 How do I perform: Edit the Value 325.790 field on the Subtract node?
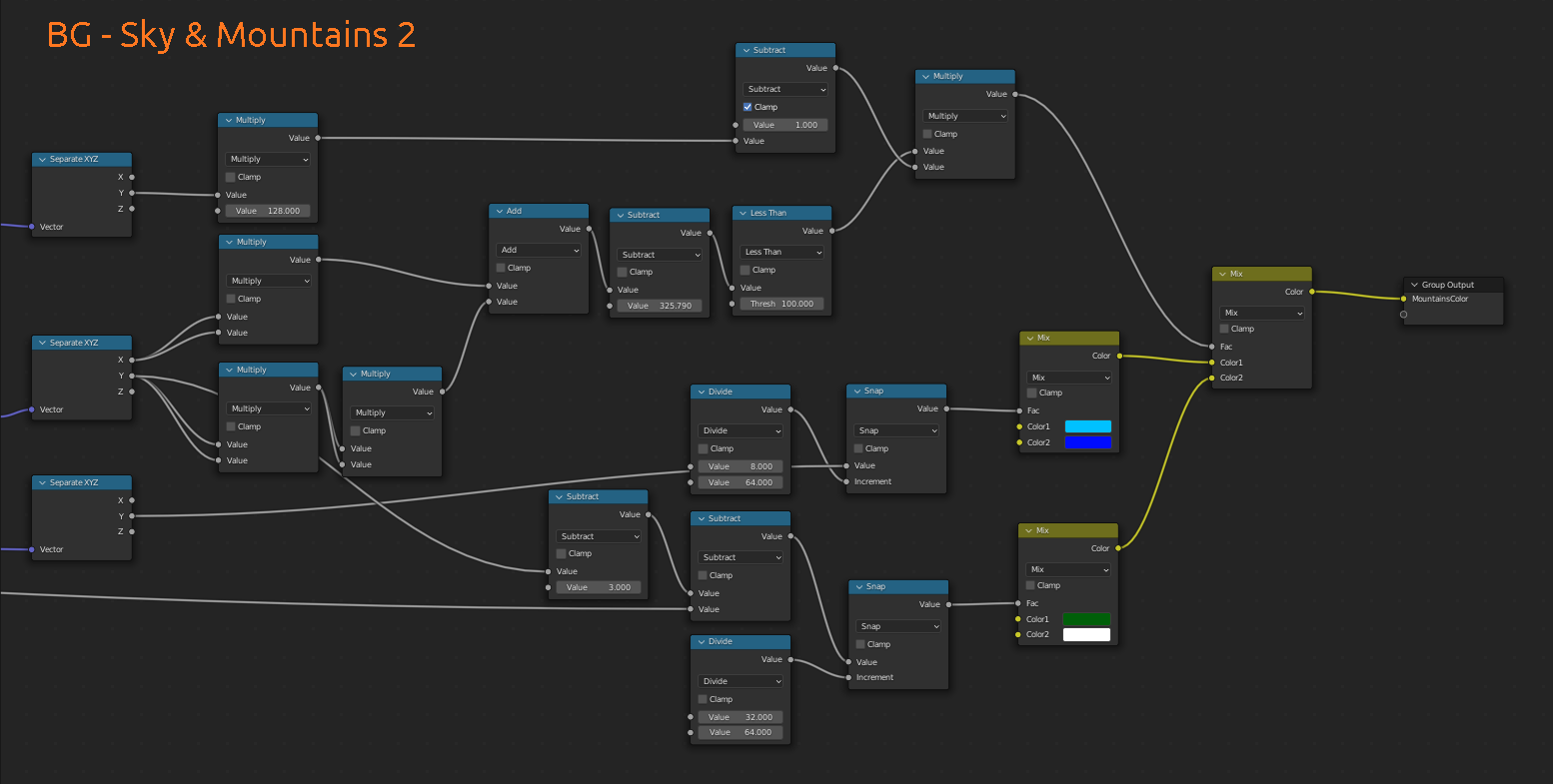(x=659, y=305)
